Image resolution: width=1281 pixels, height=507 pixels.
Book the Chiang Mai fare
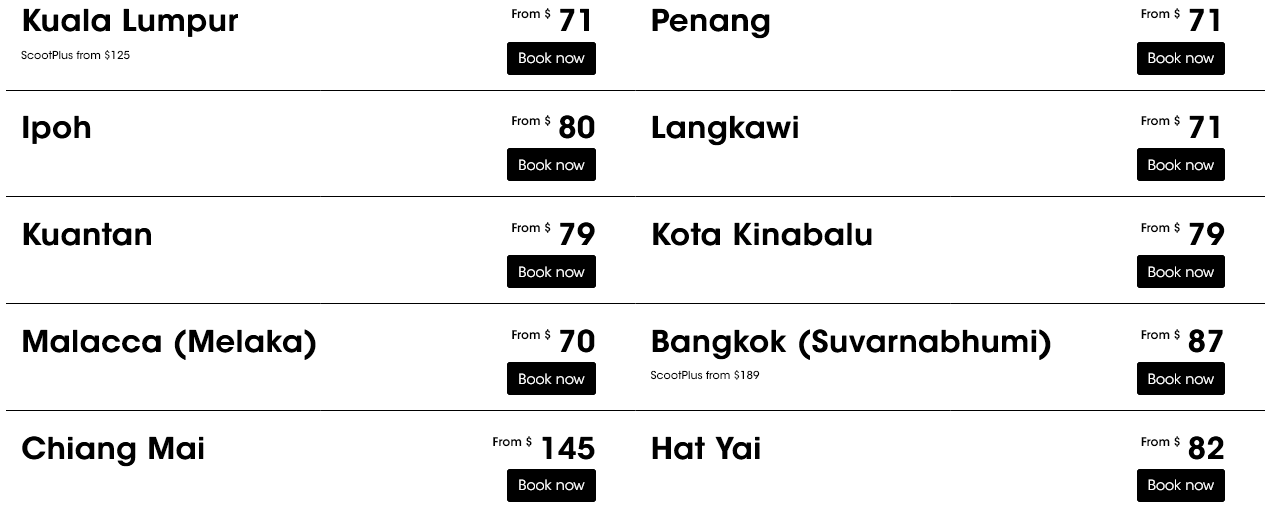551,486
